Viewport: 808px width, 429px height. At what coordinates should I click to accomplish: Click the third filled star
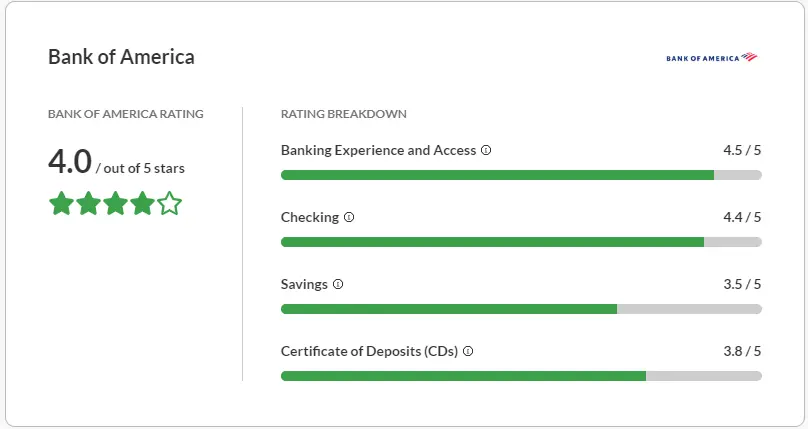pos(115,203)
